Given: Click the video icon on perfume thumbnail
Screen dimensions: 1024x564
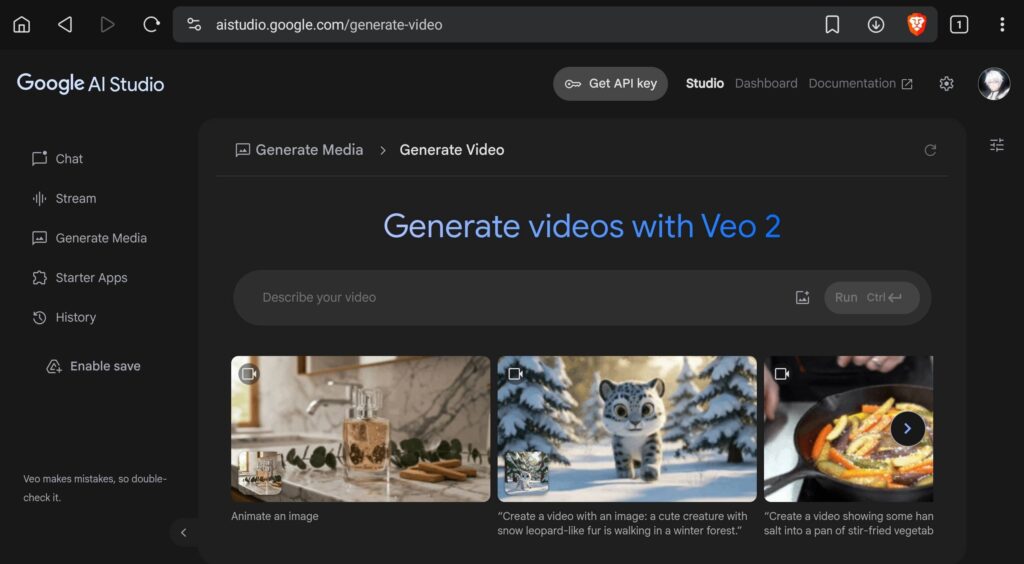Looking at the screenshot, I should 248,373.
